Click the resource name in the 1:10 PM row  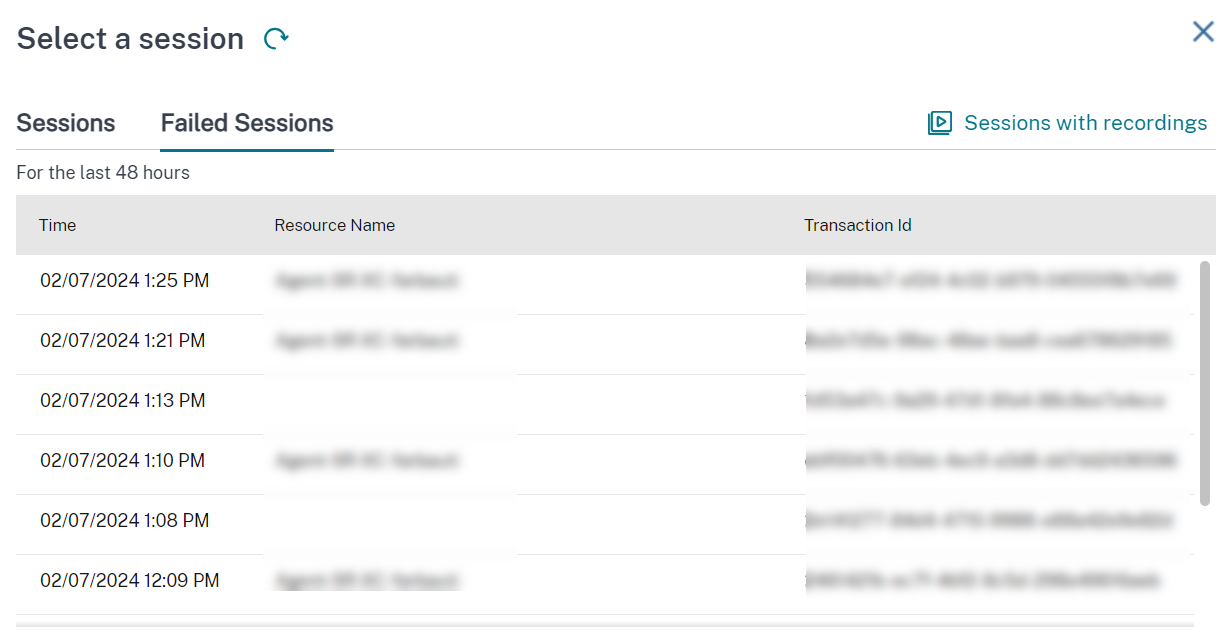tap(366, 461)
